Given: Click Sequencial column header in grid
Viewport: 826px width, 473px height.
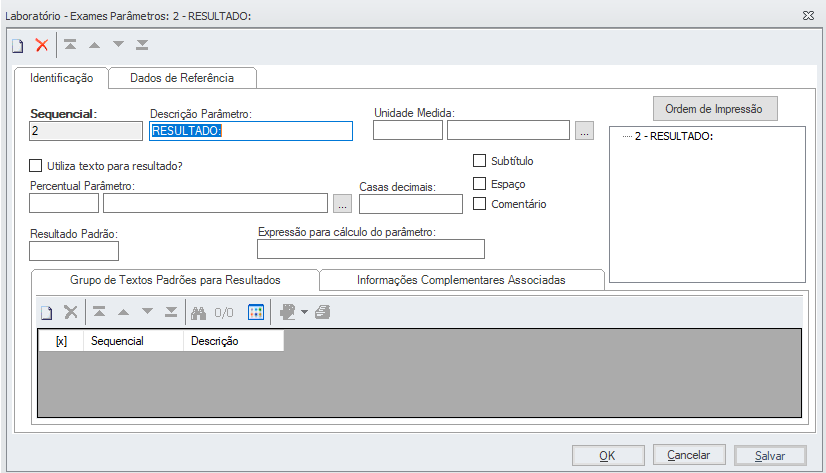Looking at the screenshot, I should click(x=134, y=341).
